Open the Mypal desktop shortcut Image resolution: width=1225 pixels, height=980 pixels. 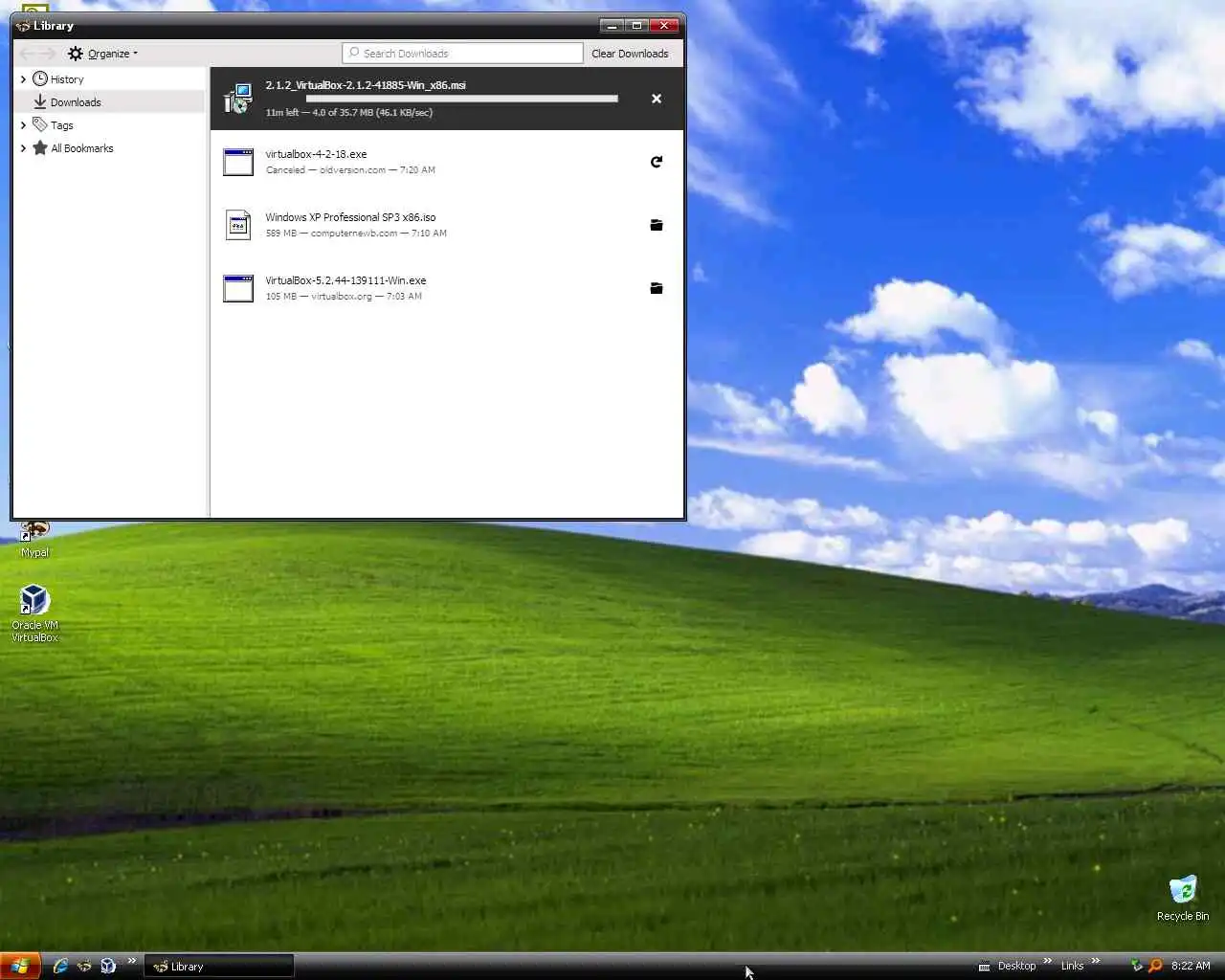tap(34, 540)
